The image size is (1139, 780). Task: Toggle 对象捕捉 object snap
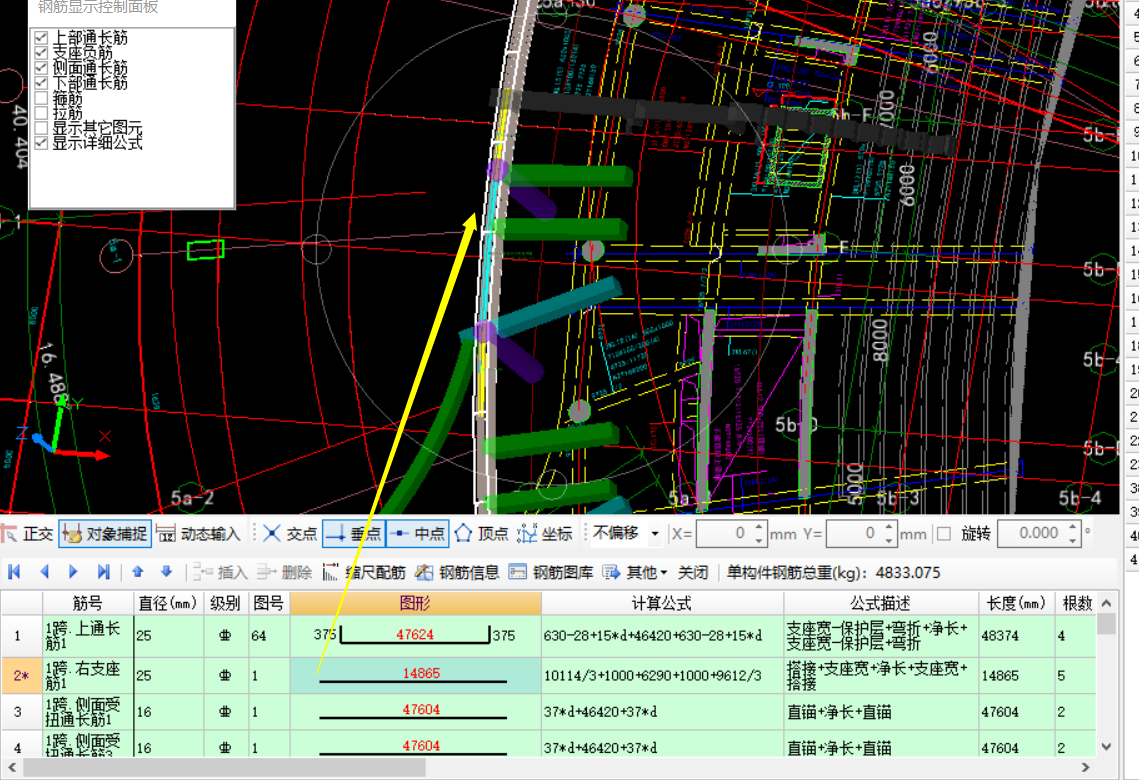tap(105, 534)
